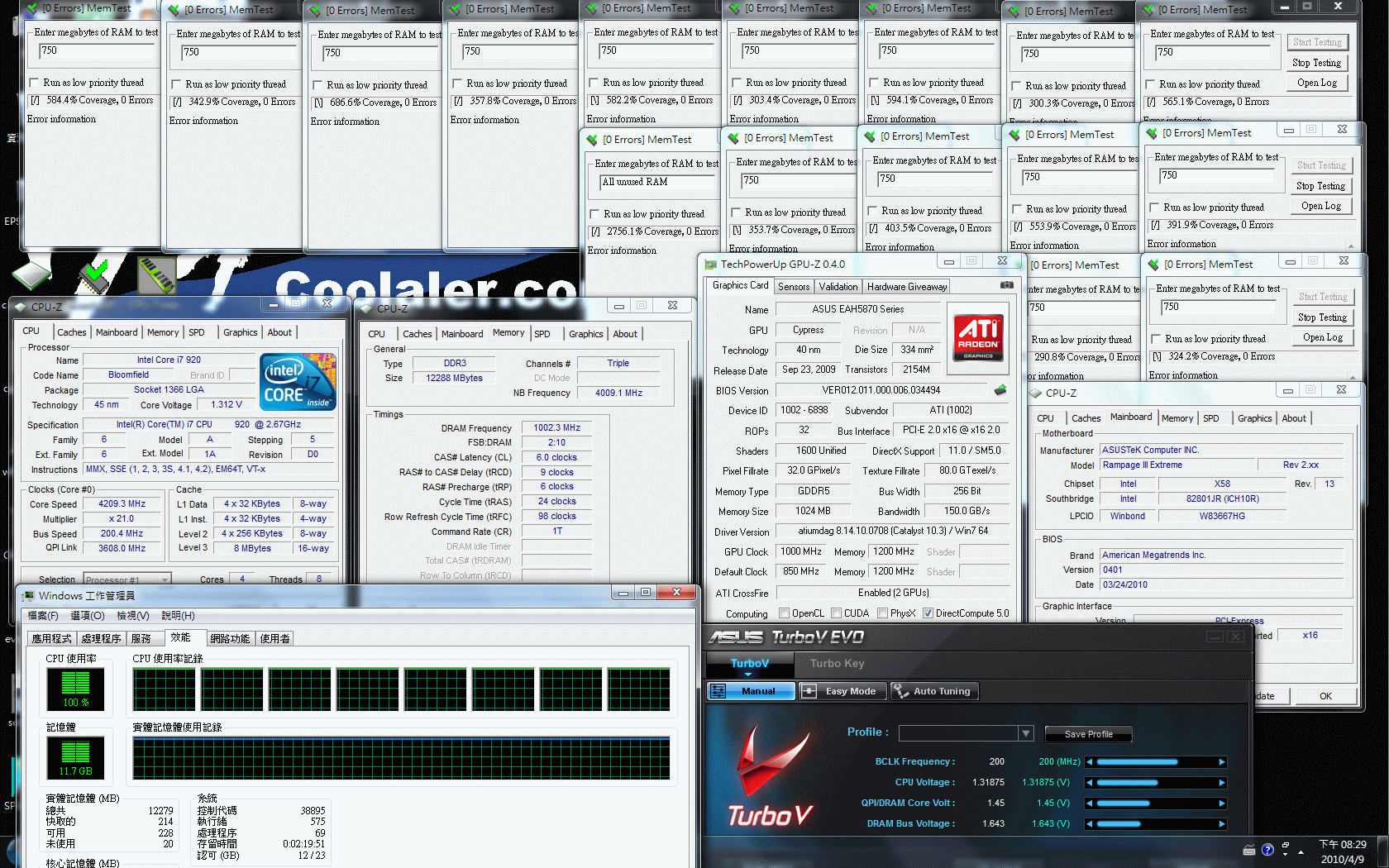Enable low priority thread in 2756.1% MemTest
The width and height of the screenshot is (1389, 868).
pyautogui.click(x=594, y=214)
